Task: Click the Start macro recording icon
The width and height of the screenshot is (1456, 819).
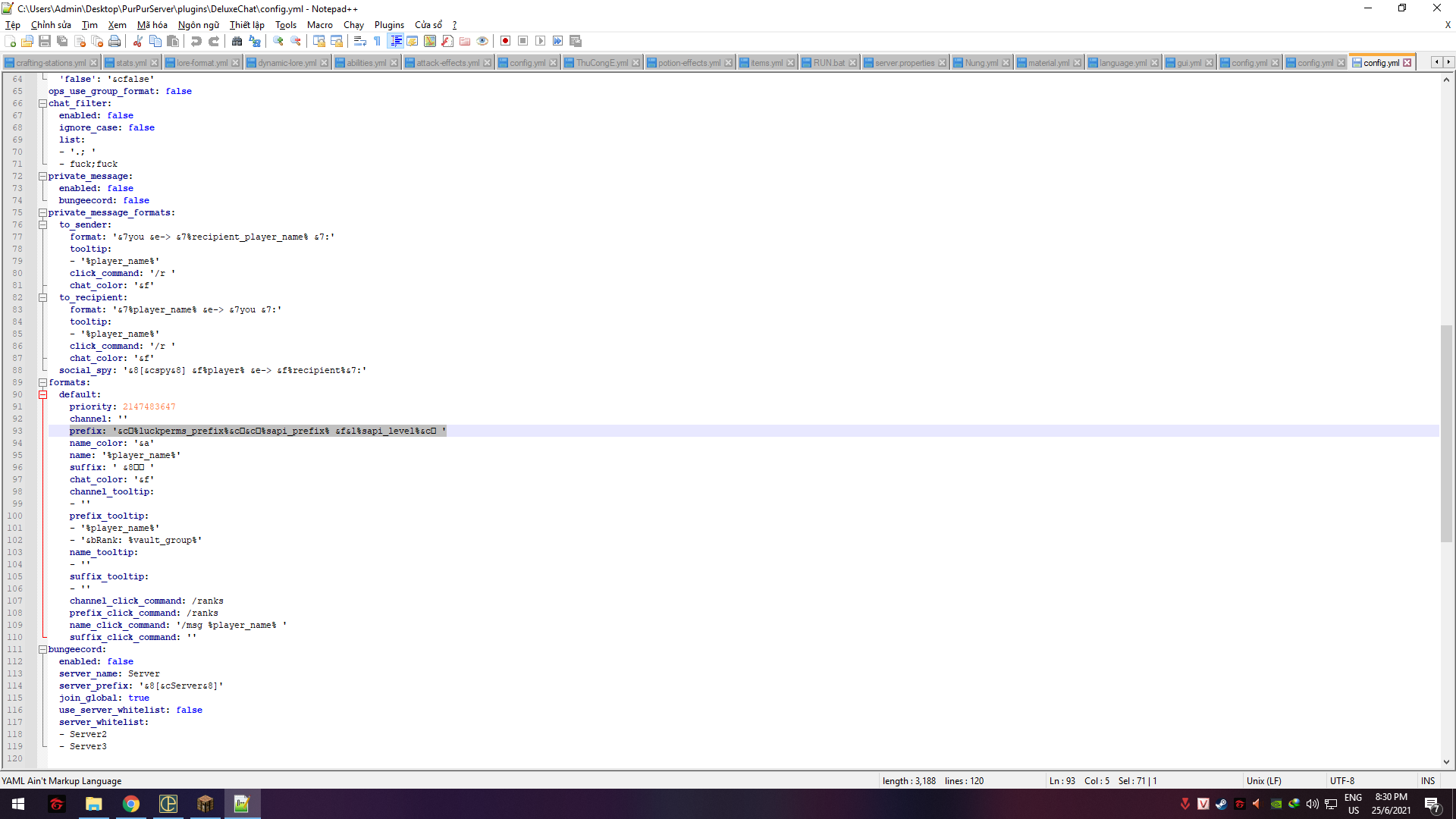Action: click(505, 41)
